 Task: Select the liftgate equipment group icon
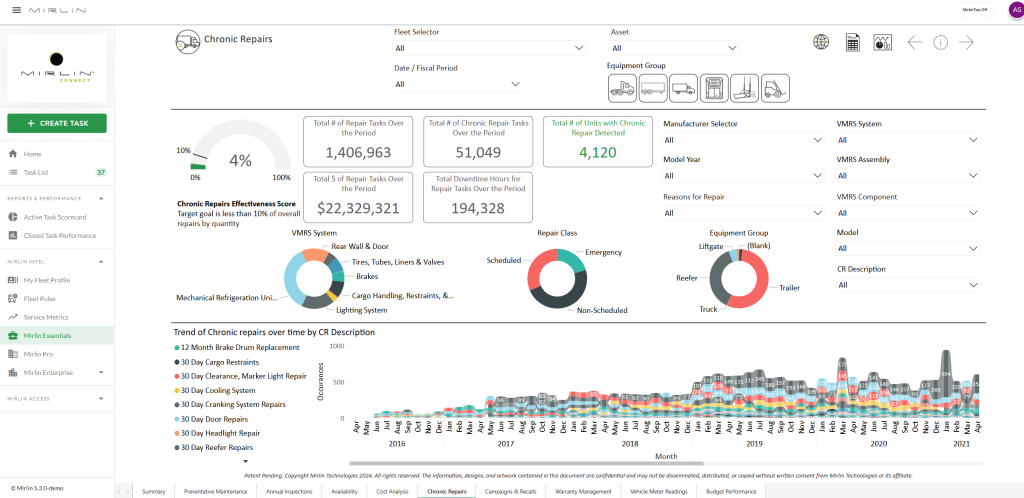(x=744, y=87)
